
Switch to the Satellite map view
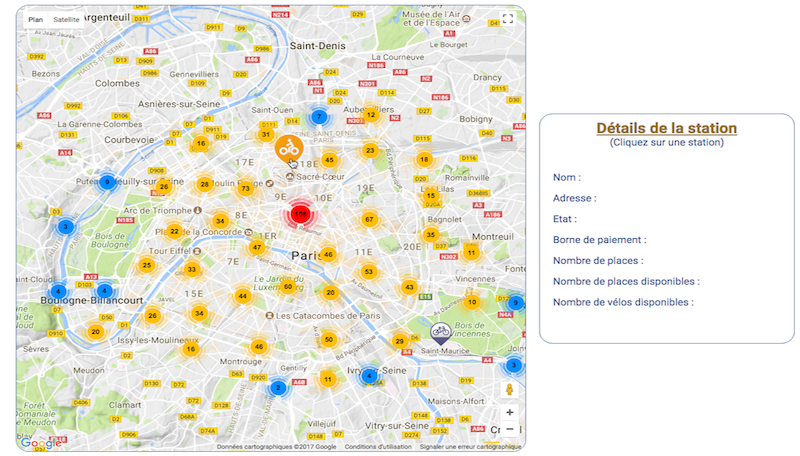click(67, 19)
